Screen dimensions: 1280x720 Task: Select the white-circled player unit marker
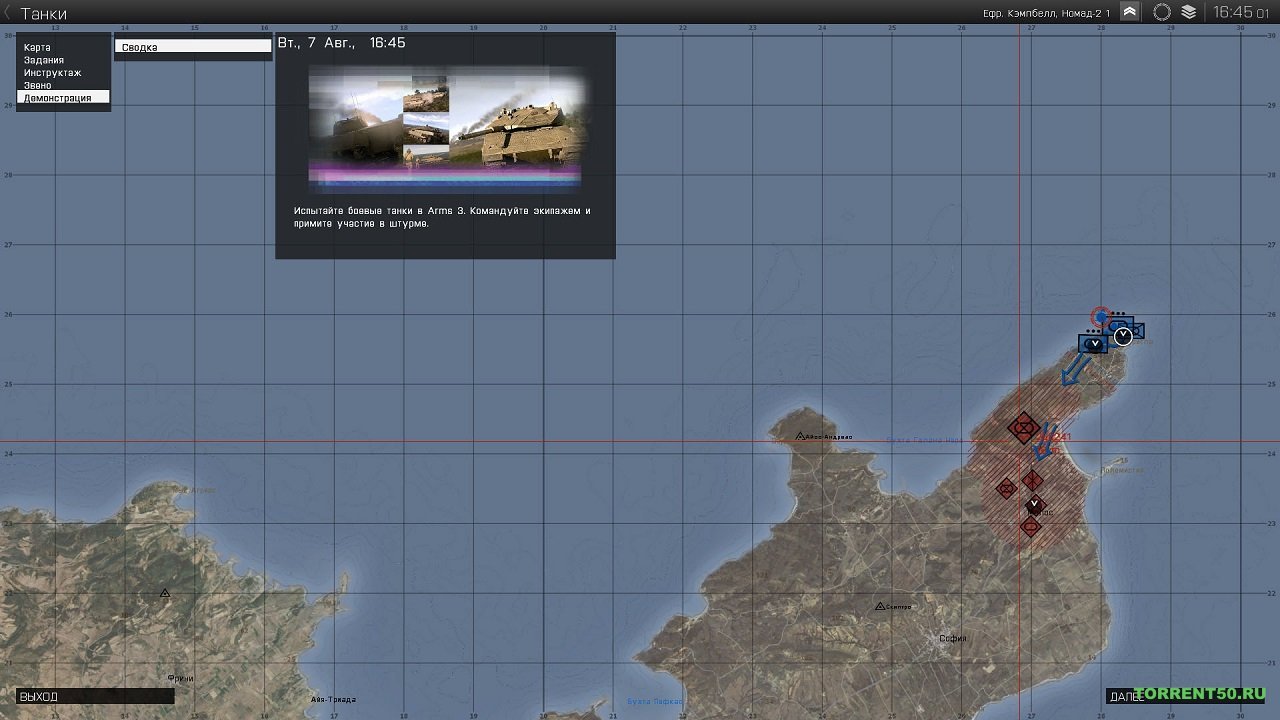[x=1123, y=335]
